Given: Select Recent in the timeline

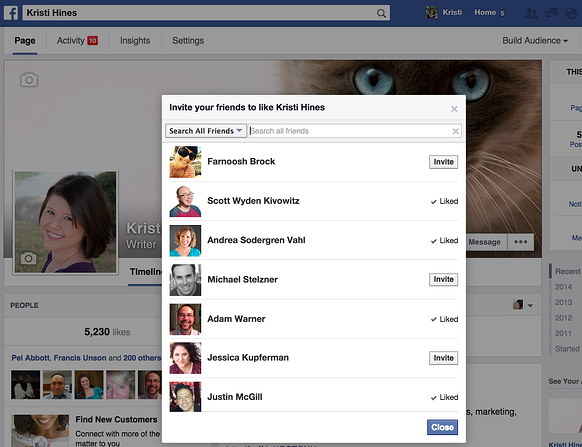Looking at the screenshot, I should [x=568, y=271].
